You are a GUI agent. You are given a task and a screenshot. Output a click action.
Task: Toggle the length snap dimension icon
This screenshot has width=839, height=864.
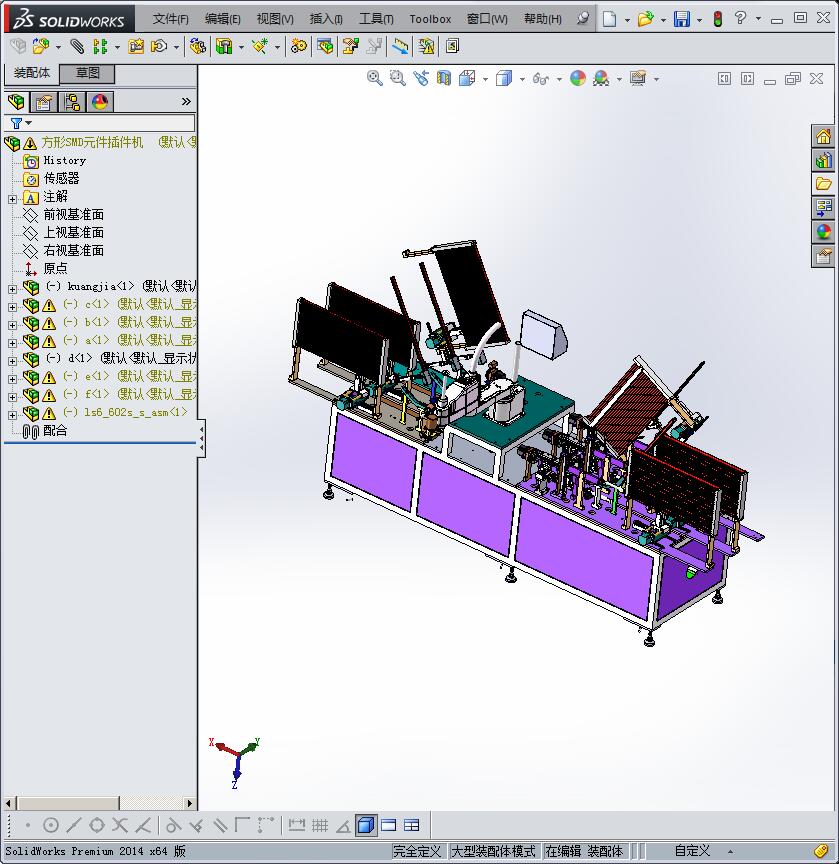[x=296, y=825]
